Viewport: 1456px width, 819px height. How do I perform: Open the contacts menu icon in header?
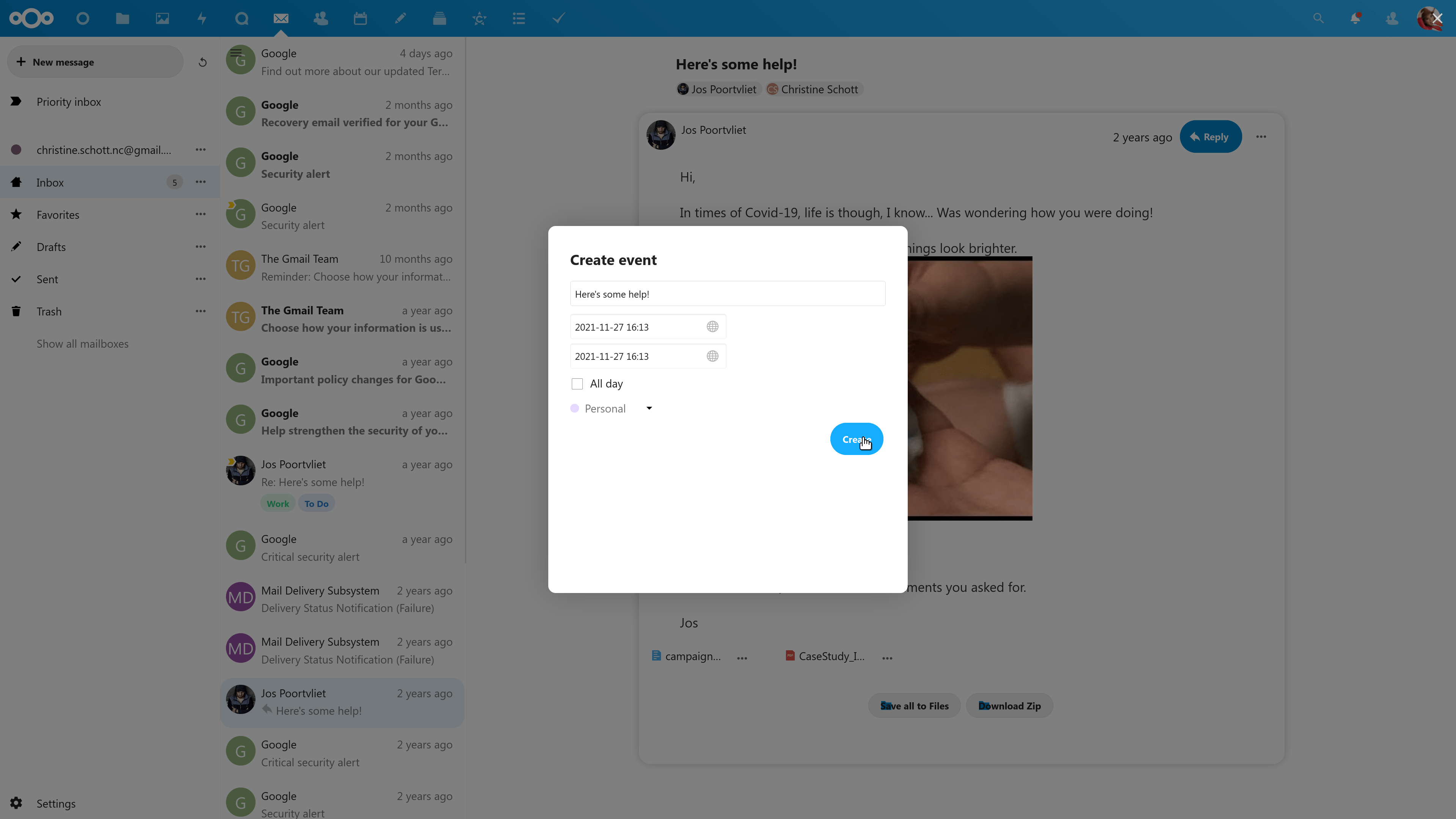[x=1392, y=19]
